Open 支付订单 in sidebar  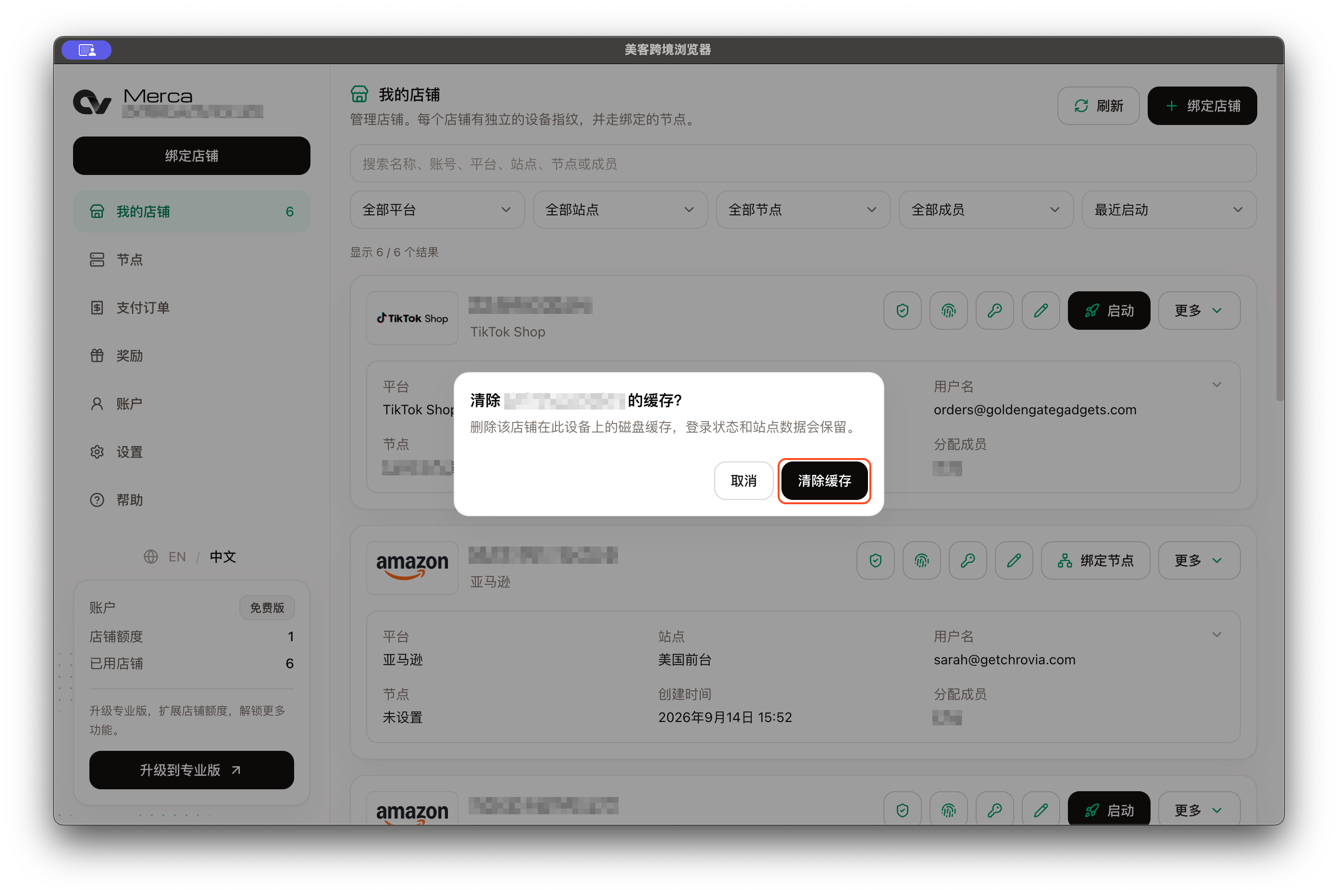click(x=191, y=308)
